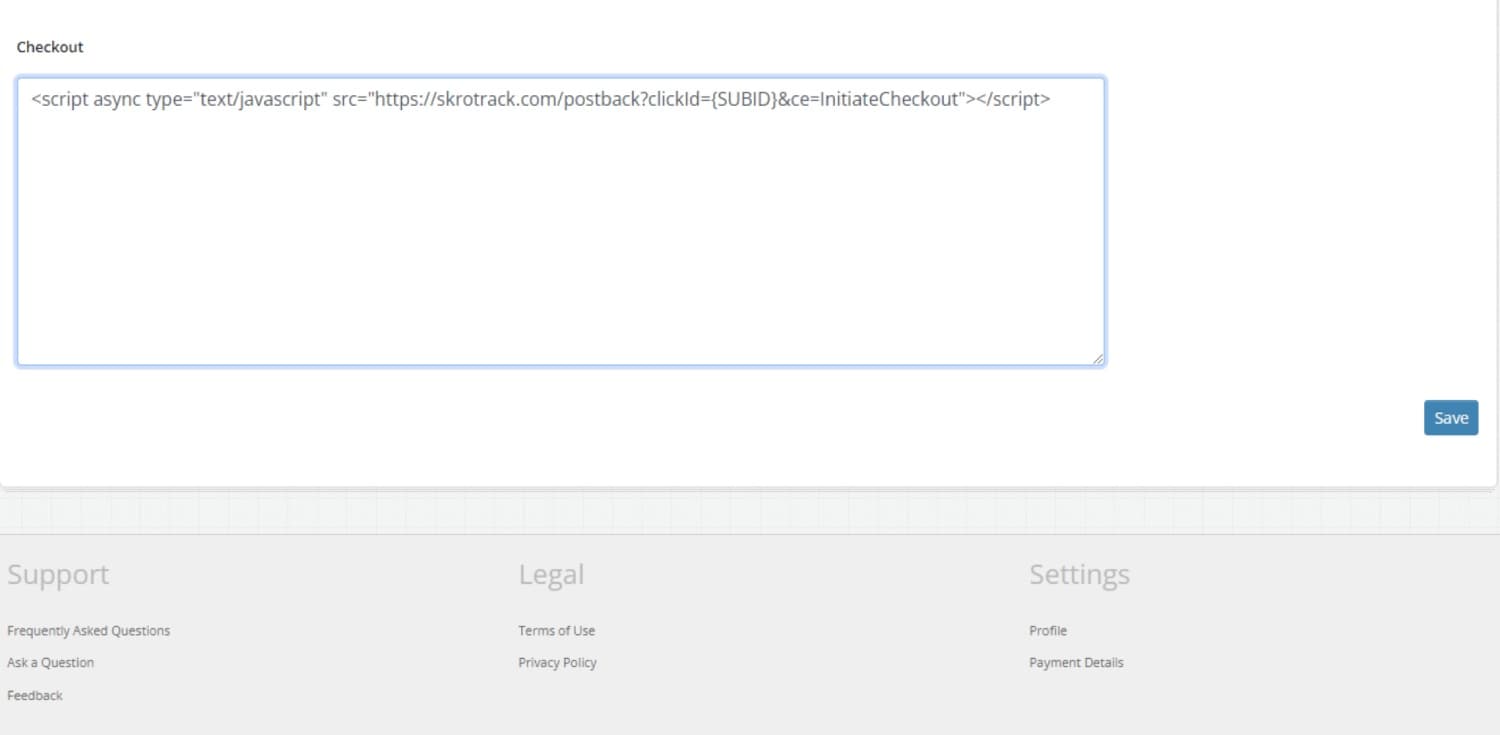Open the Ask a Question link
This screenshot has height=735, width=1500.
50,663
